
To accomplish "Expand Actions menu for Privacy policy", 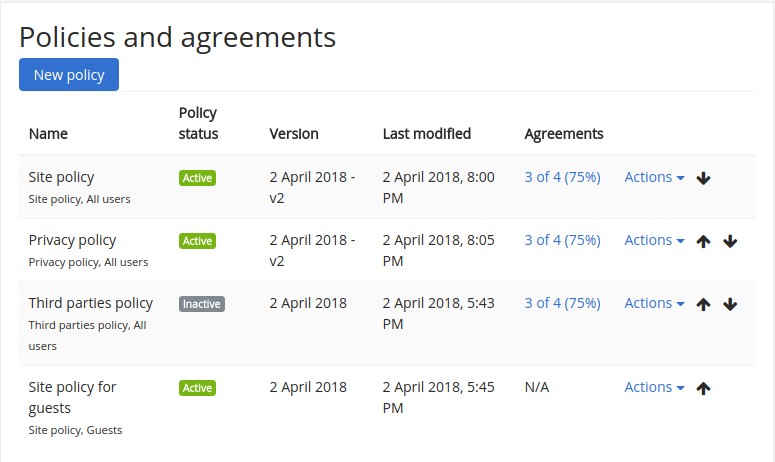I will 654,240.
